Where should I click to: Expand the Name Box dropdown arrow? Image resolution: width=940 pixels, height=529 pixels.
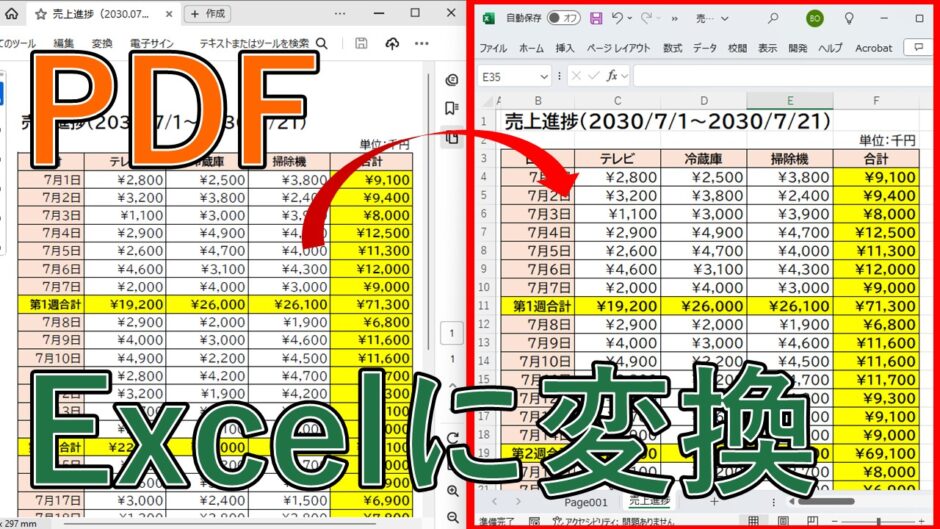(x=544, y=77)
